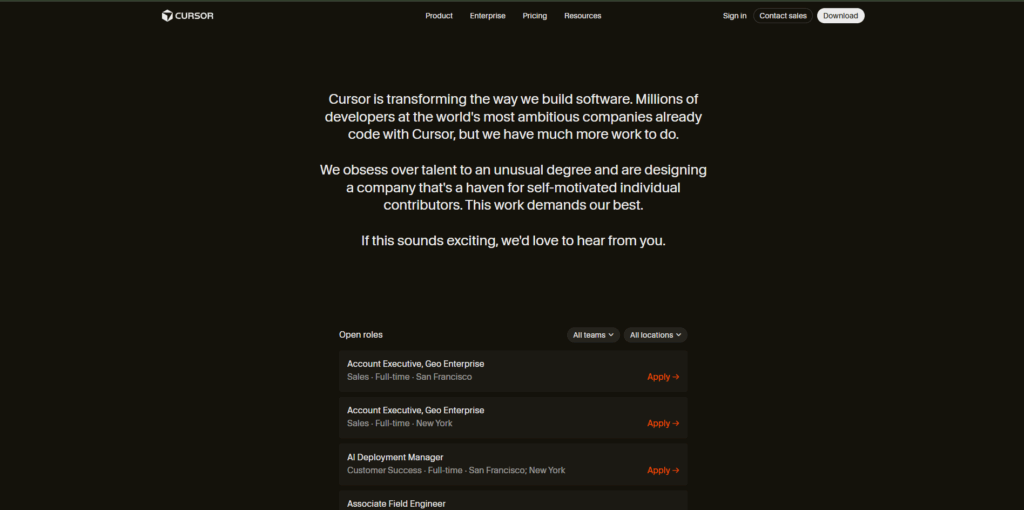
Task: Open the Enterprise page
Action: tap(487, 16)
